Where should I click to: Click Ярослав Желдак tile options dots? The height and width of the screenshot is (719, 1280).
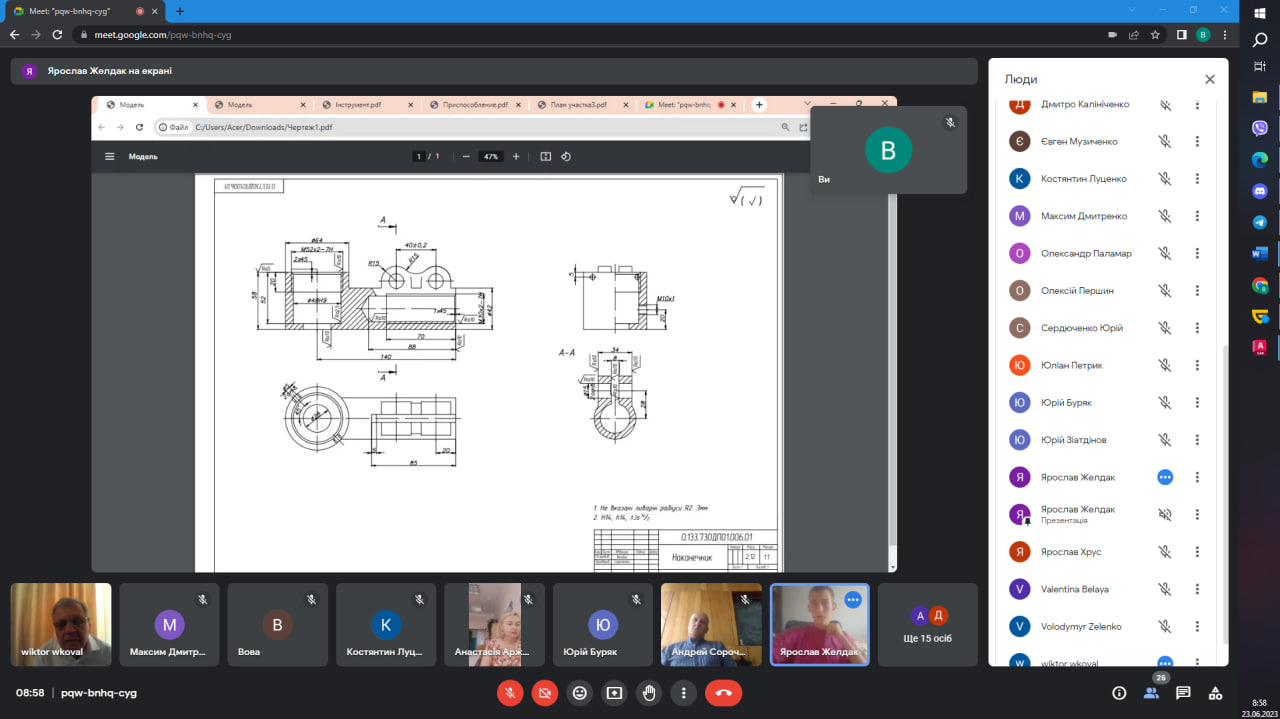click(x=853, y=599)
